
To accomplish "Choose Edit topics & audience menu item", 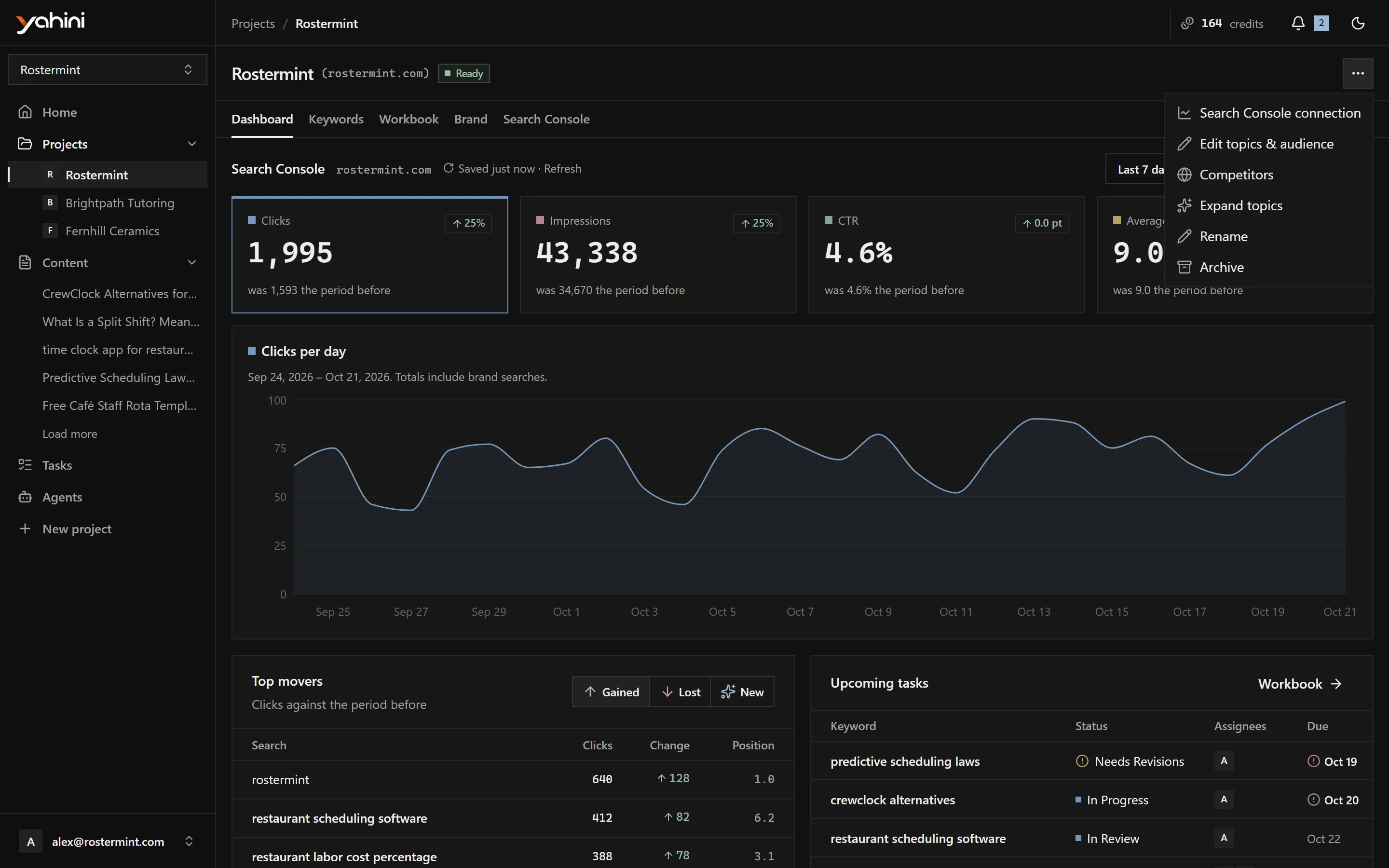I will pyautogui.click(x=1268, y=144).
